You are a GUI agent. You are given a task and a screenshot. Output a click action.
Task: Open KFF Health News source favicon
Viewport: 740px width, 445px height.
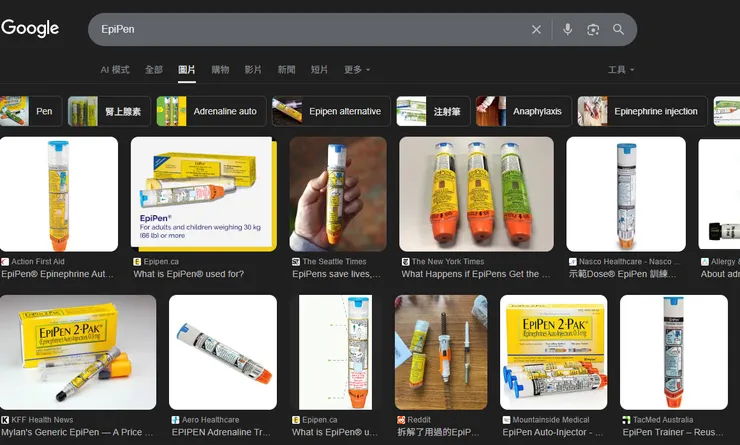(x=5, y=420)
